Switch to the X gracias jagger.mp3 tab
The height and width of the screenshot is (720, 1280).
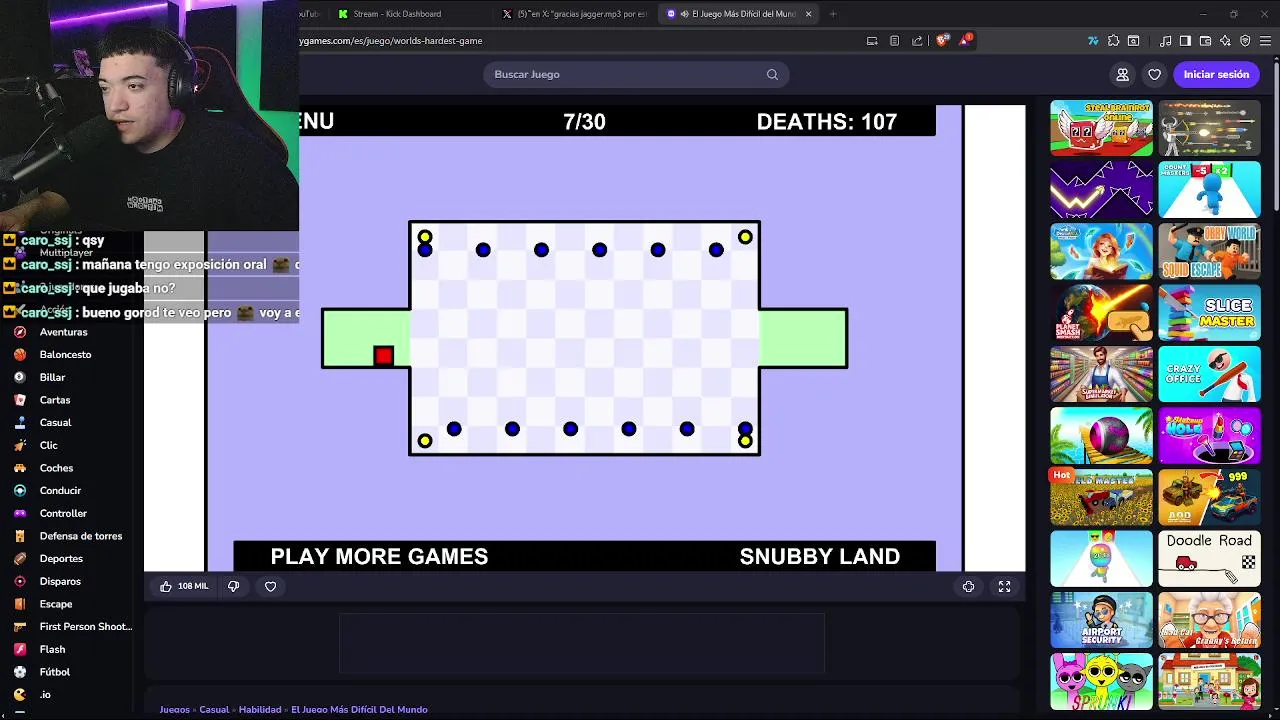coord(575,14)
